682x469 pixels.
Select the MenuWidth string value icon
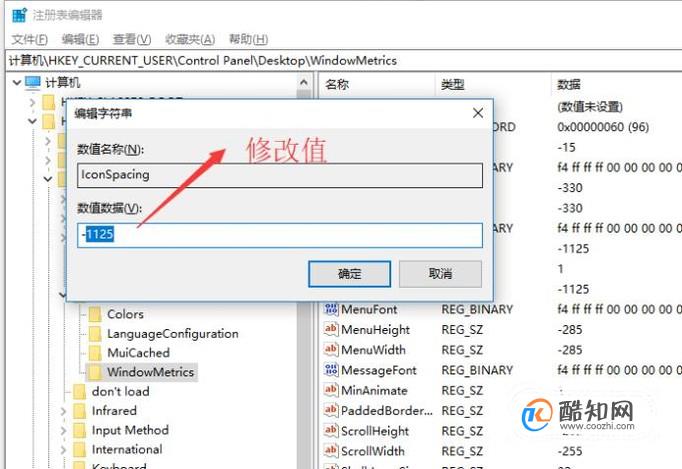click(x=331, y=350)
